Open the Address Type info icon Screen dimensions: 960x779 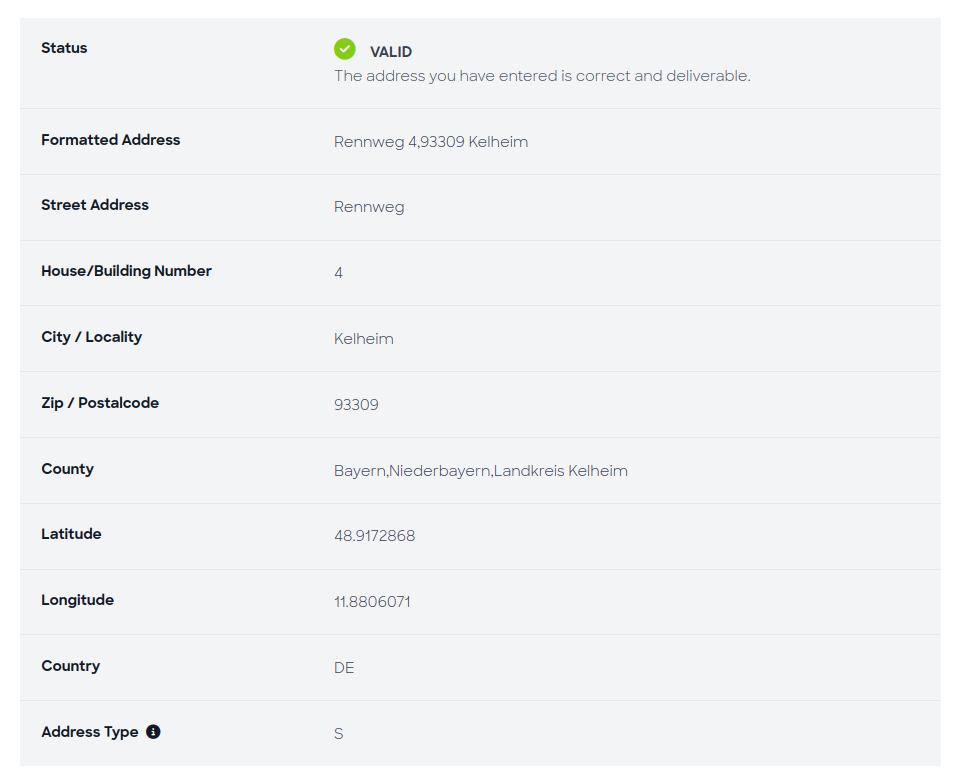[x=153, y=731]
